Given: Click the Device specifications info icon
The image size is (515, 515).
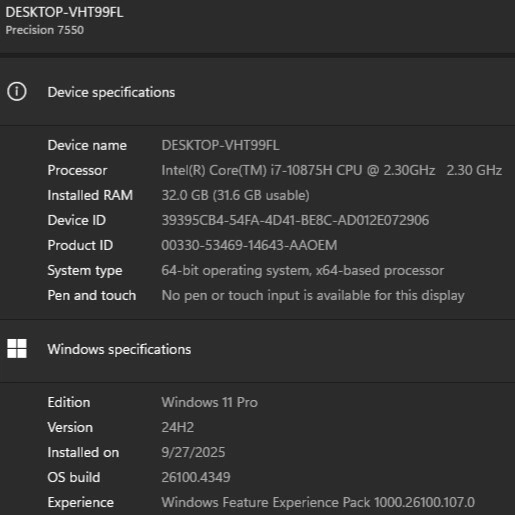Looking at the screenshot, I should pyautogui.click(x=17, y=92).
